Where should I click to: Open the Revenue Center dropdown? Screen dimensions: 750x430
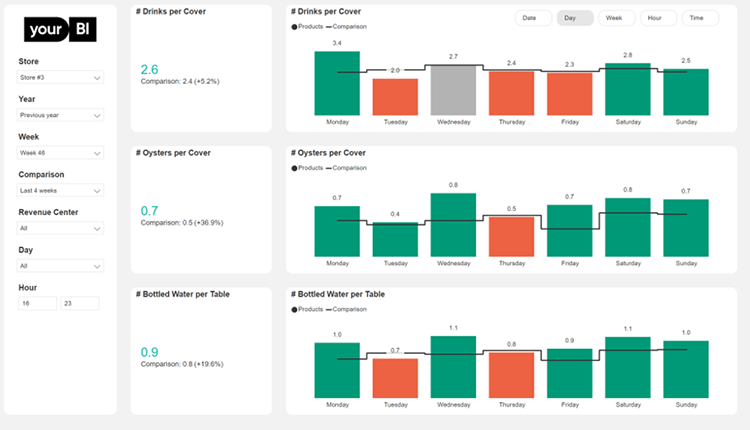[x=61, y=228]
